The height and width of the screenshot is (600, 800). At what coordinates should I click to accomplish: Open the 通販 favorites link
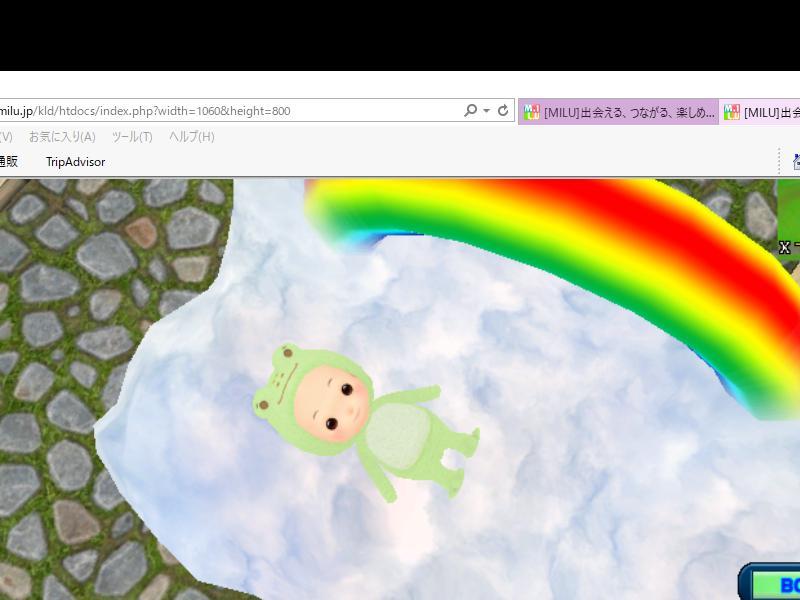[8, 162]
